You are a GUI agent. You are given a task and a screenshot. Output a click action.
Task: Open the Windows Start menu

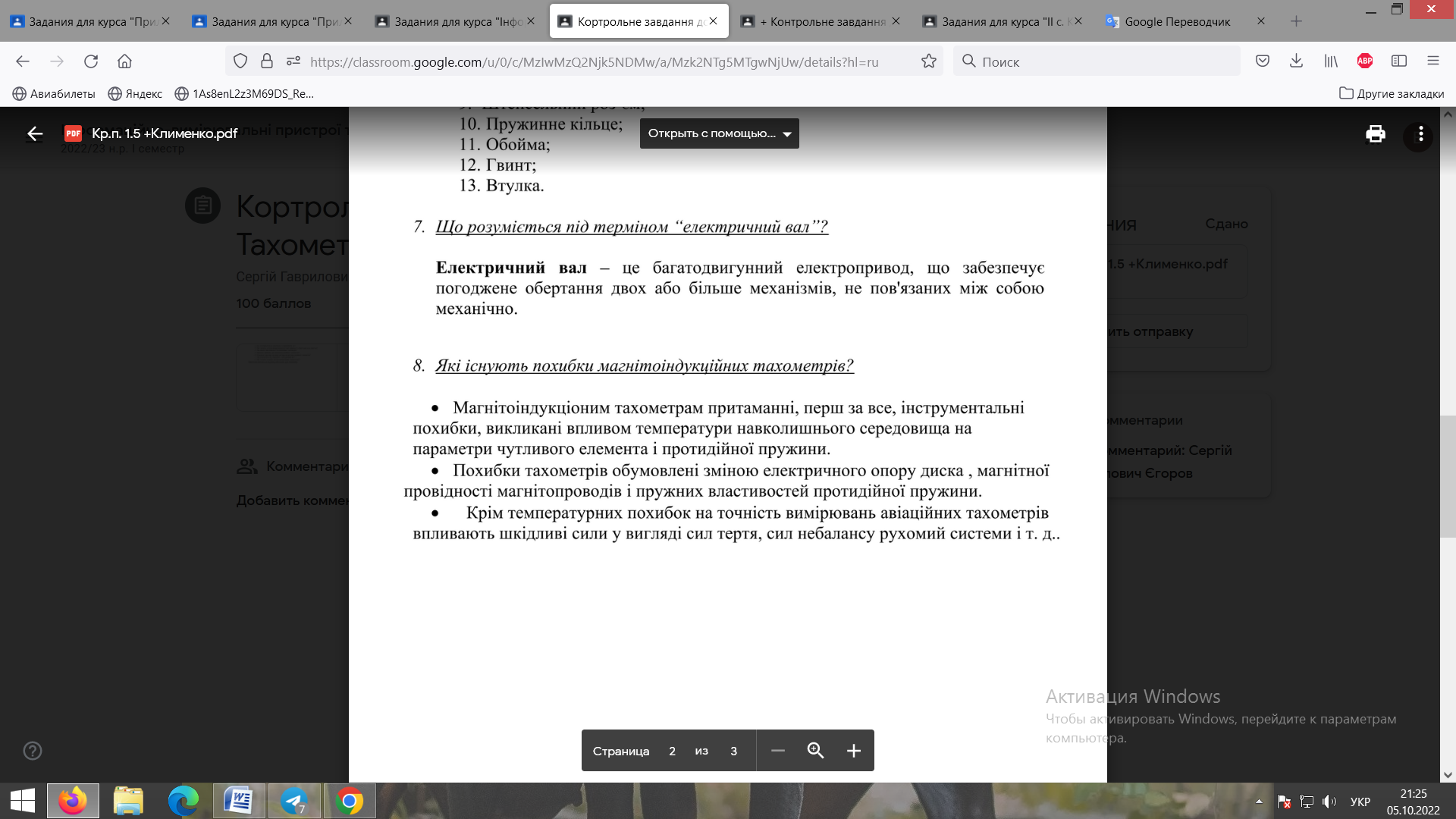(23, 801)
